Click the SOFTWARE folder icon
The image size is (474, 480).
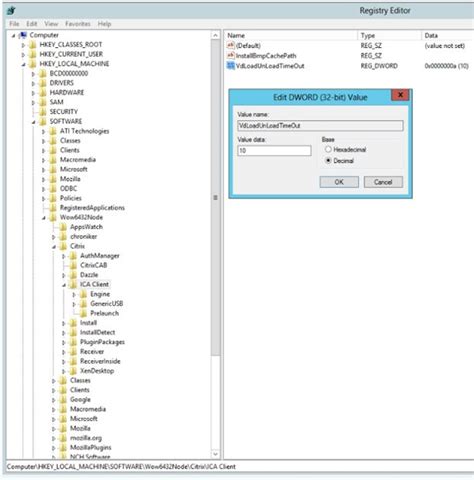coord(43,122)
